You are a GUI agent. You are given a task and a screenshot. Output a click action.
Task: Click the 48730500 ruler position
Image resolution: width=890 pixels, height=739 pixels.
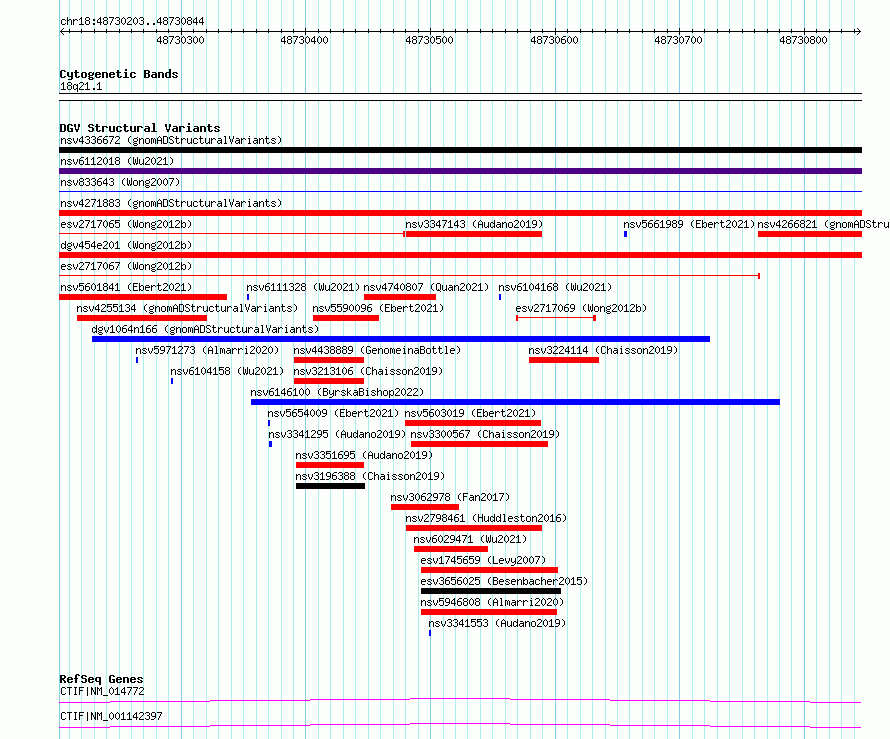click(430, 40)
